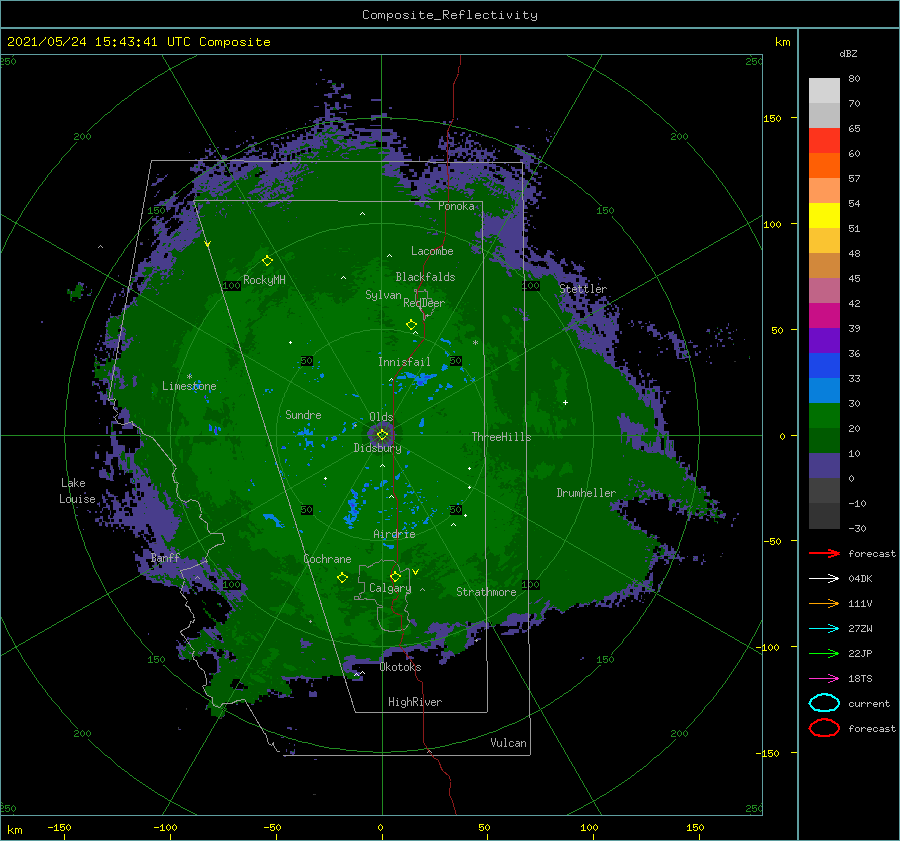Click the Vulcan label
The width and height of the screenshot is (900, 841).
tap(508, 743)
